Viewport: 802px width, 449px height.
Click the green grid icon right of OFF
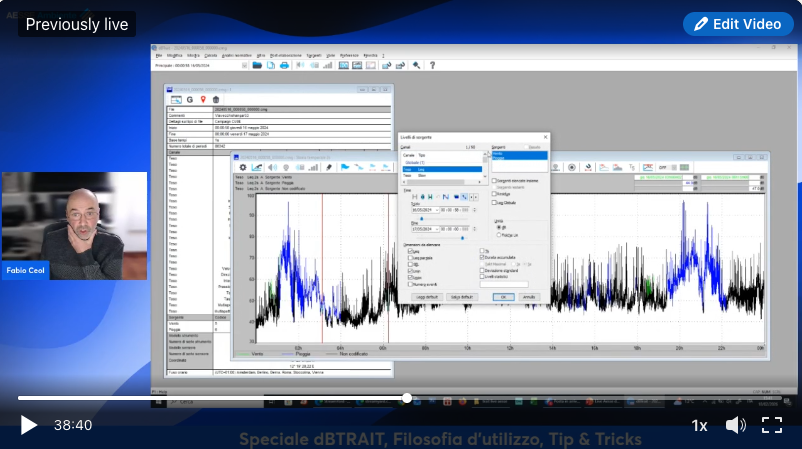click(684, 167)
